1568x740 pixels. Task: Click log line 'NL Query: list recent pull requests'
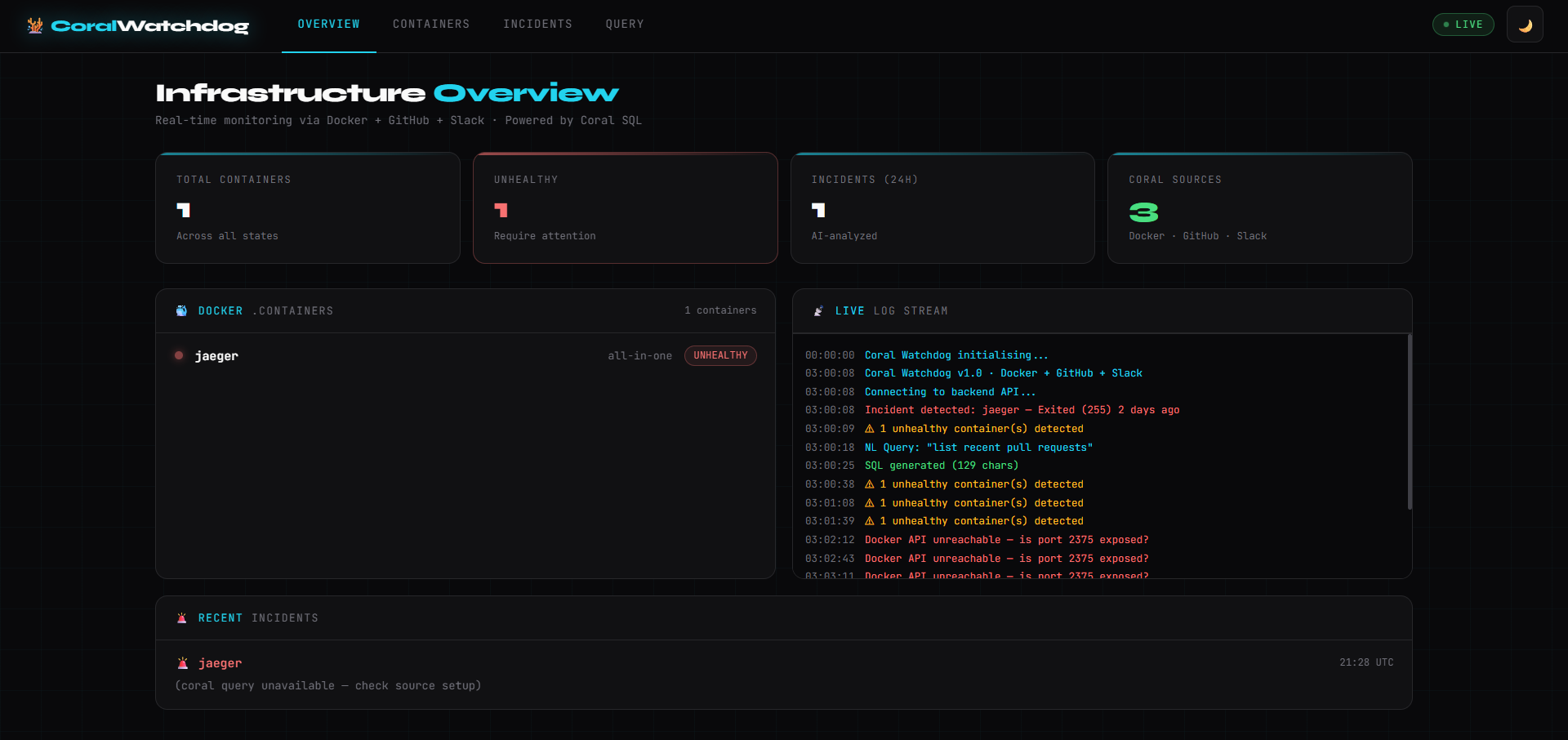[978, 448]
